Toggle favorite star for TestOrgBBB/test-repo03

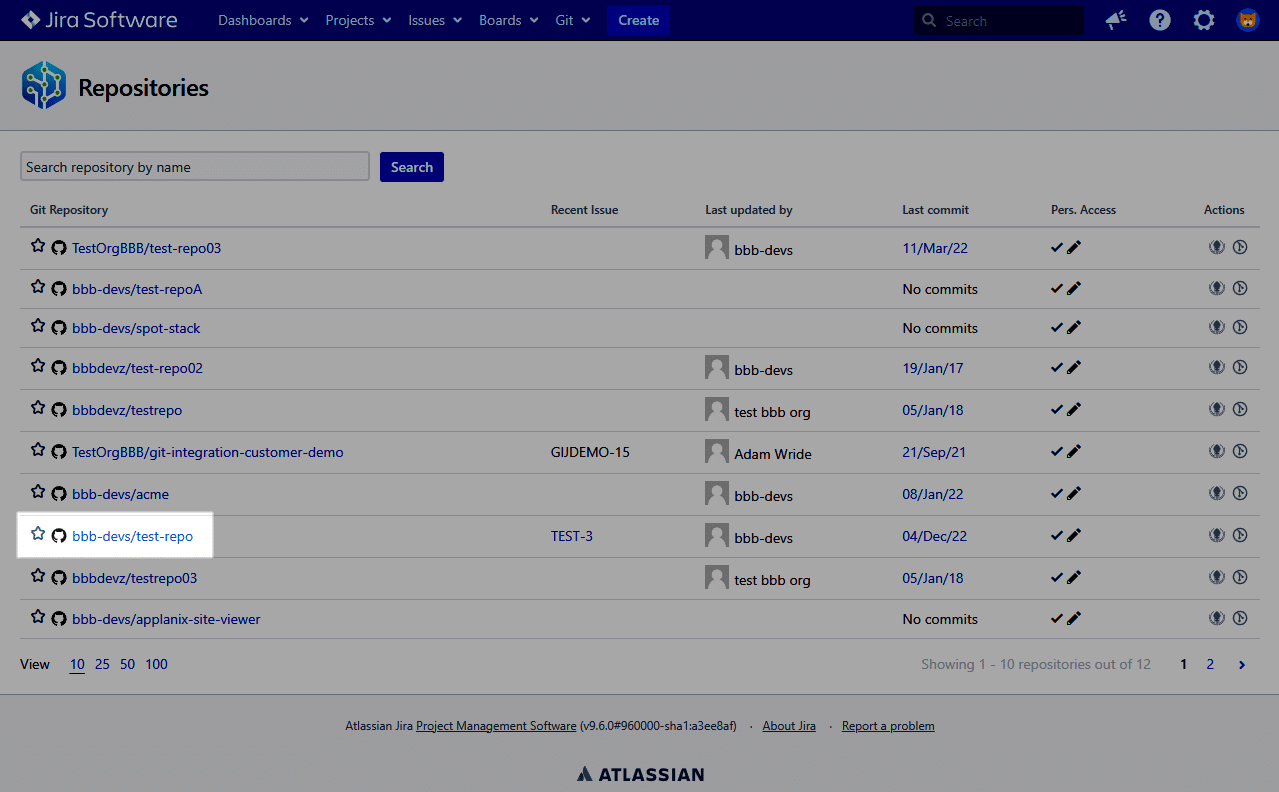38,246
